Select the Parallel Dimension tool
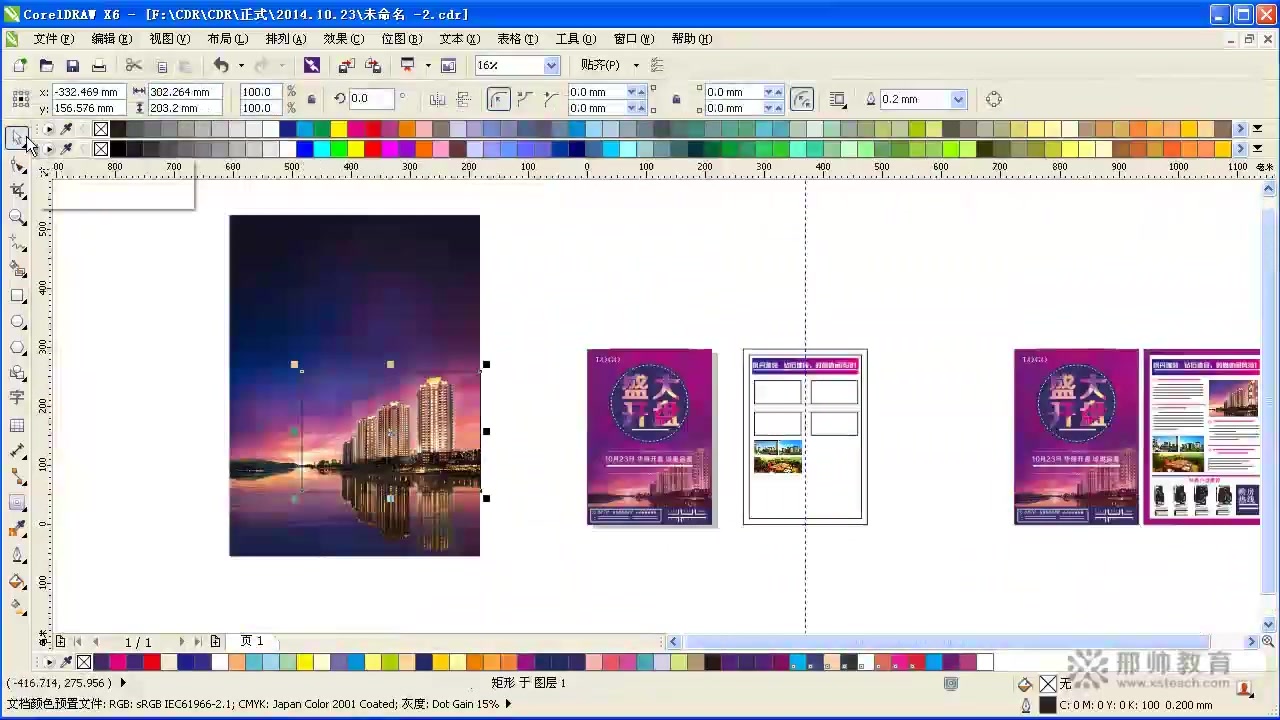 (17, 451)
